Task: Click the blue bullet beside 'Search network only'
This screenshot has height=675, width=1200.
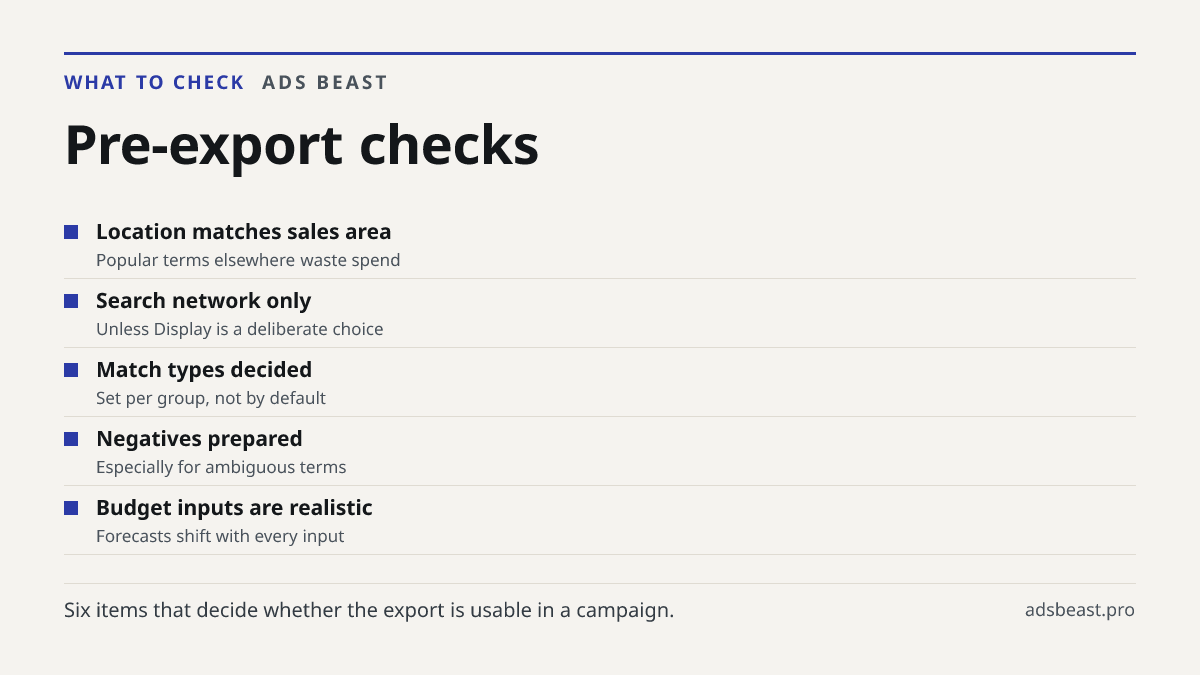Action: (x=71, y=301)
